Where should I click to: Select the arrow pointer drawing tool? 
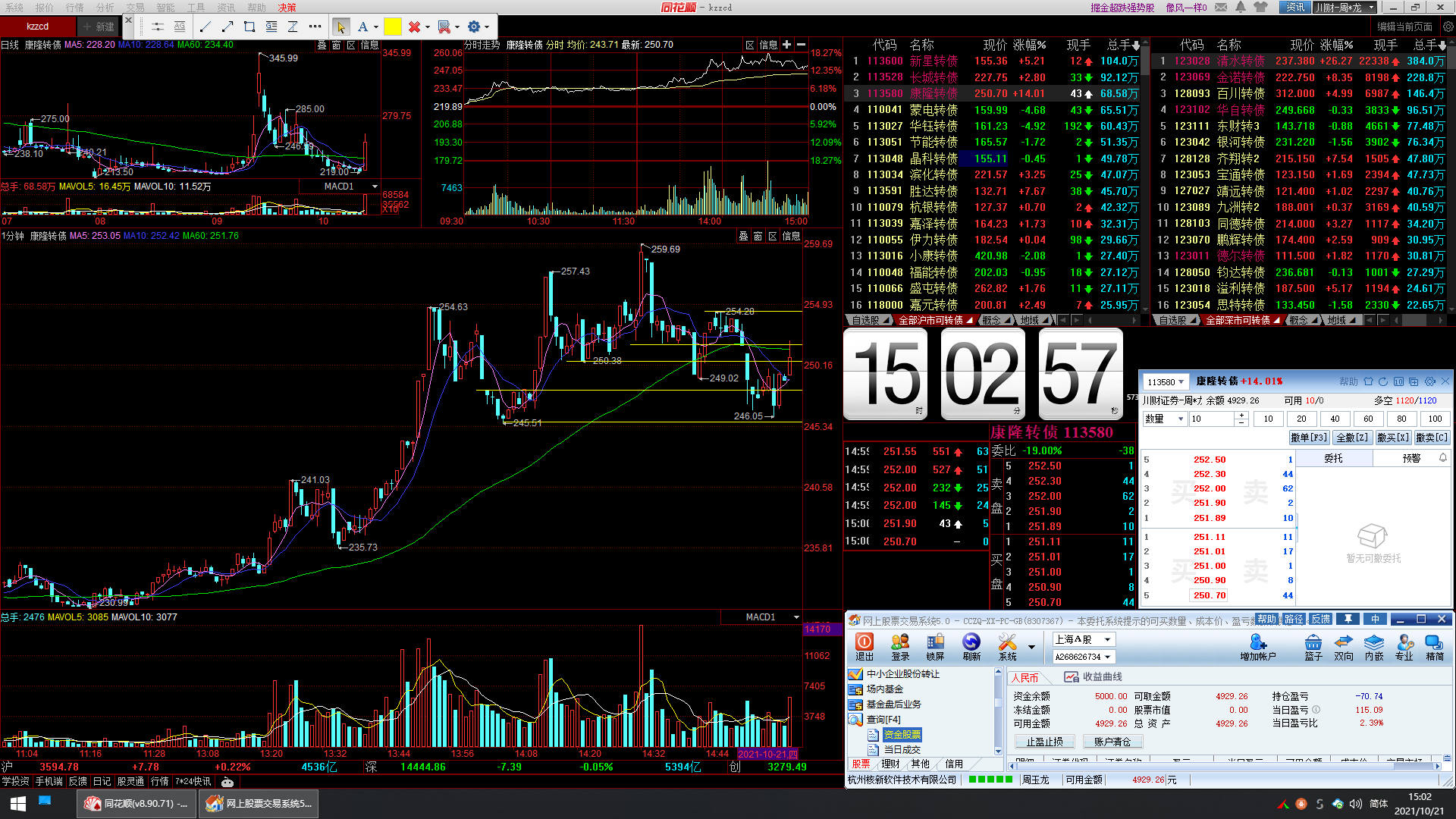click(340, 27)
